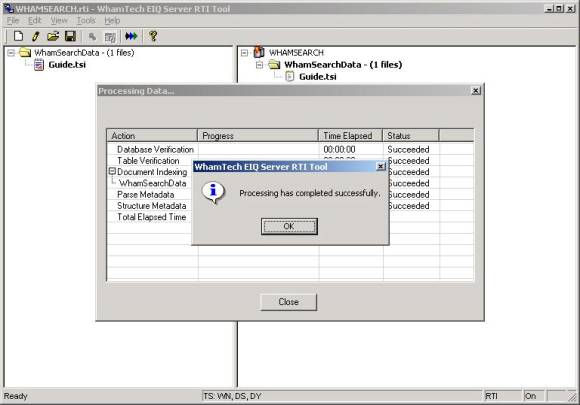580x405 pixels.
Task: Click Succeeded status for Parse Metadata
Action: [408, 195]
